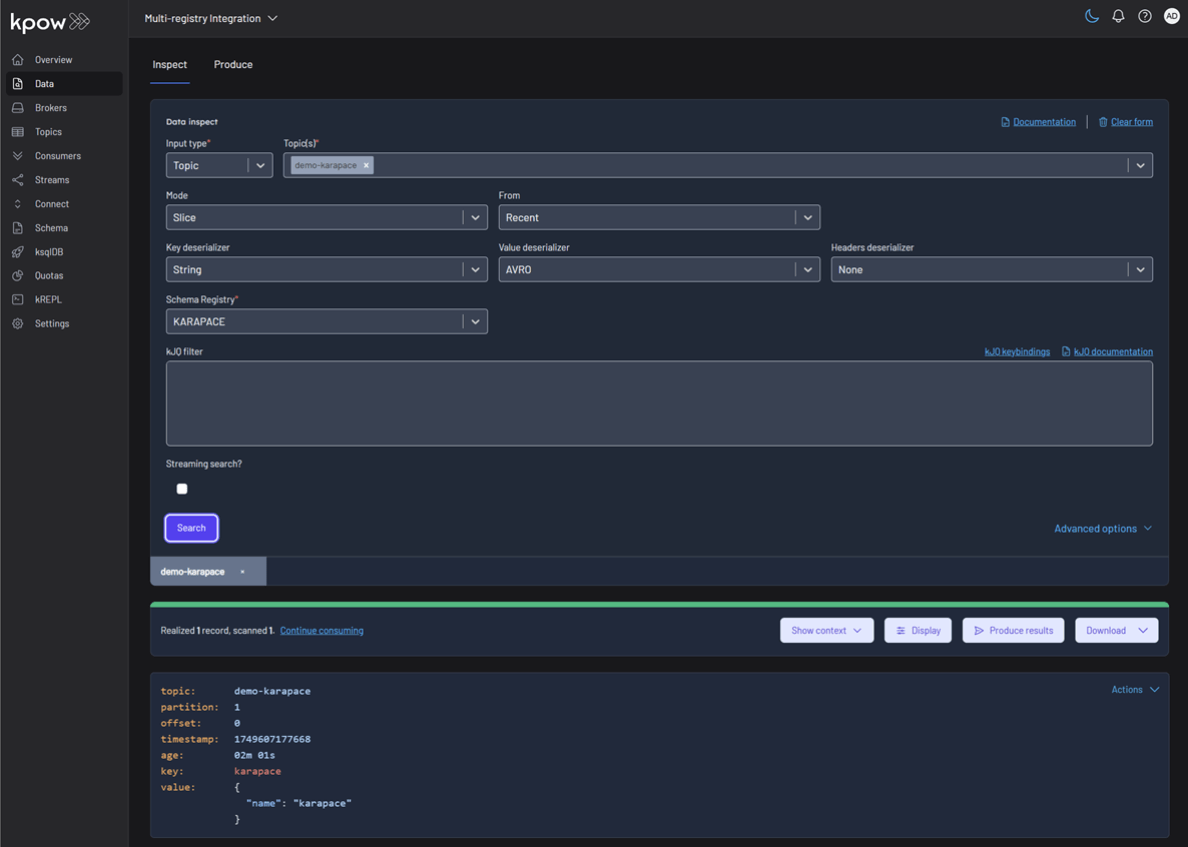Image resolution: width=1188 pixels, height=847 pixels.
Task: Click the green consumption progress bar
Action: coord(658,604)
